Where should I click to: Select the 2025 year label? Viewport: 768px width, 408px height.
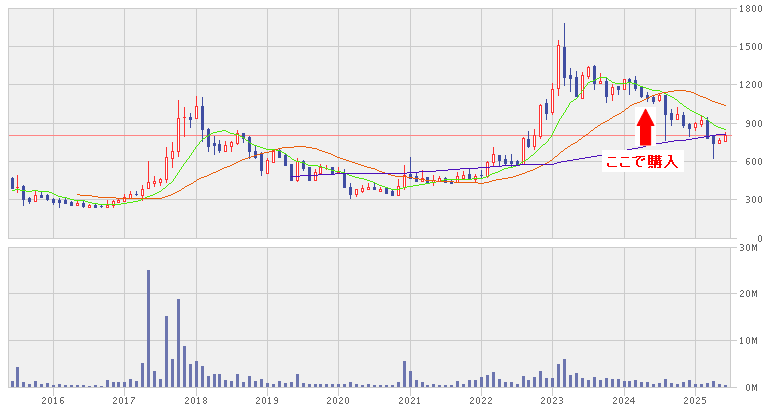point(695,400)
